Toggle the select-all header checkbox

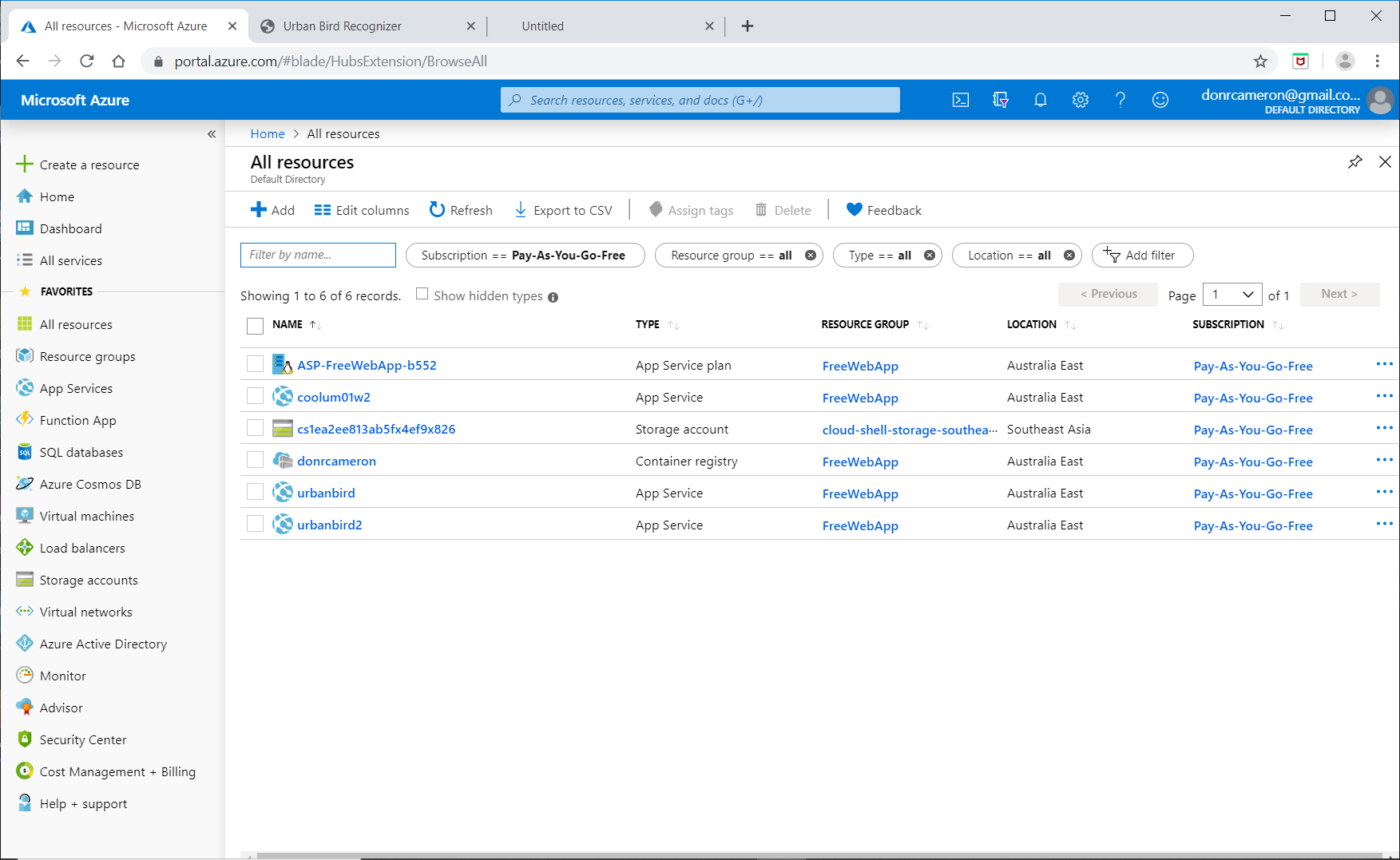point(255,326)
